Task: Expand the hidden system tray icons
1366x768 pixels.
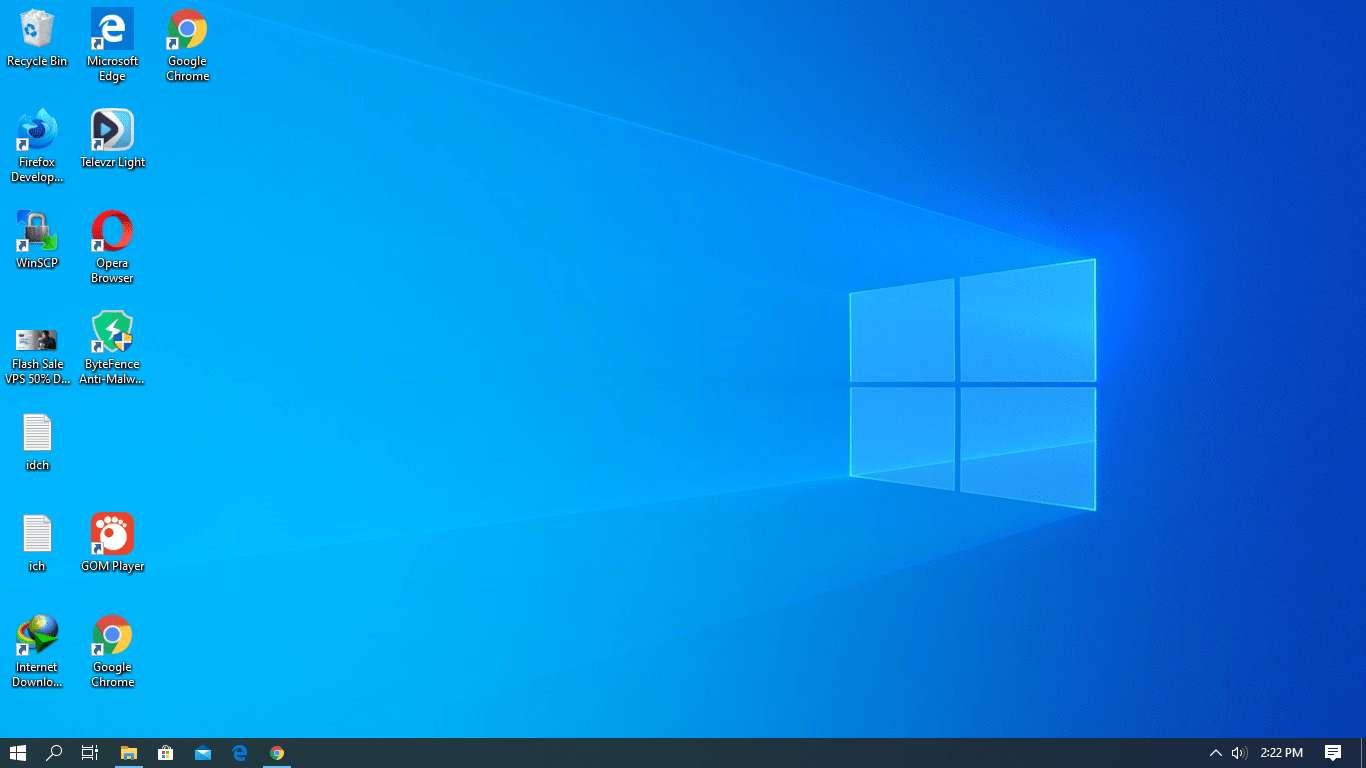Action: [x=1215, y=753]
